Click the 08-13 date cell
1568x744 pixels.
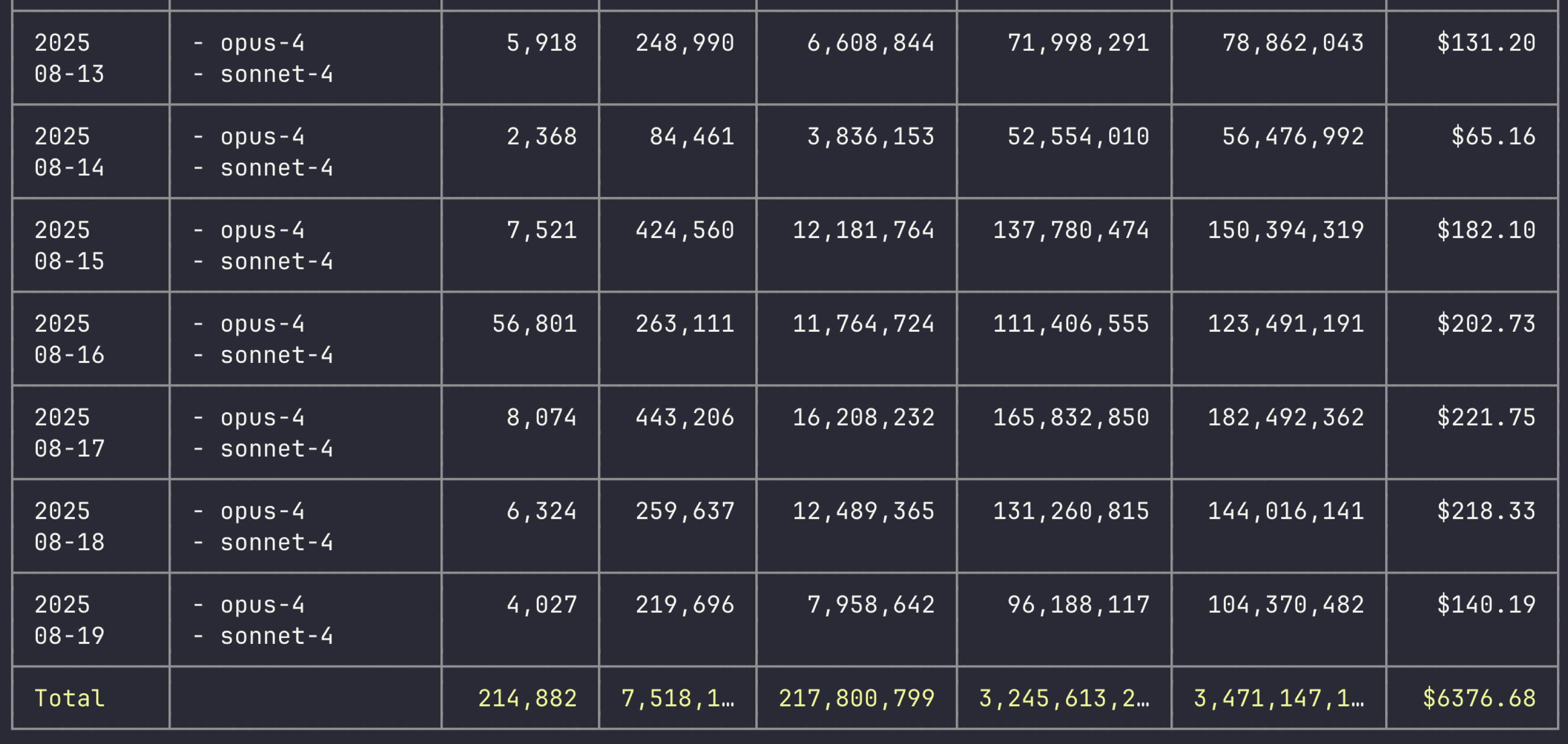[69, 59]
